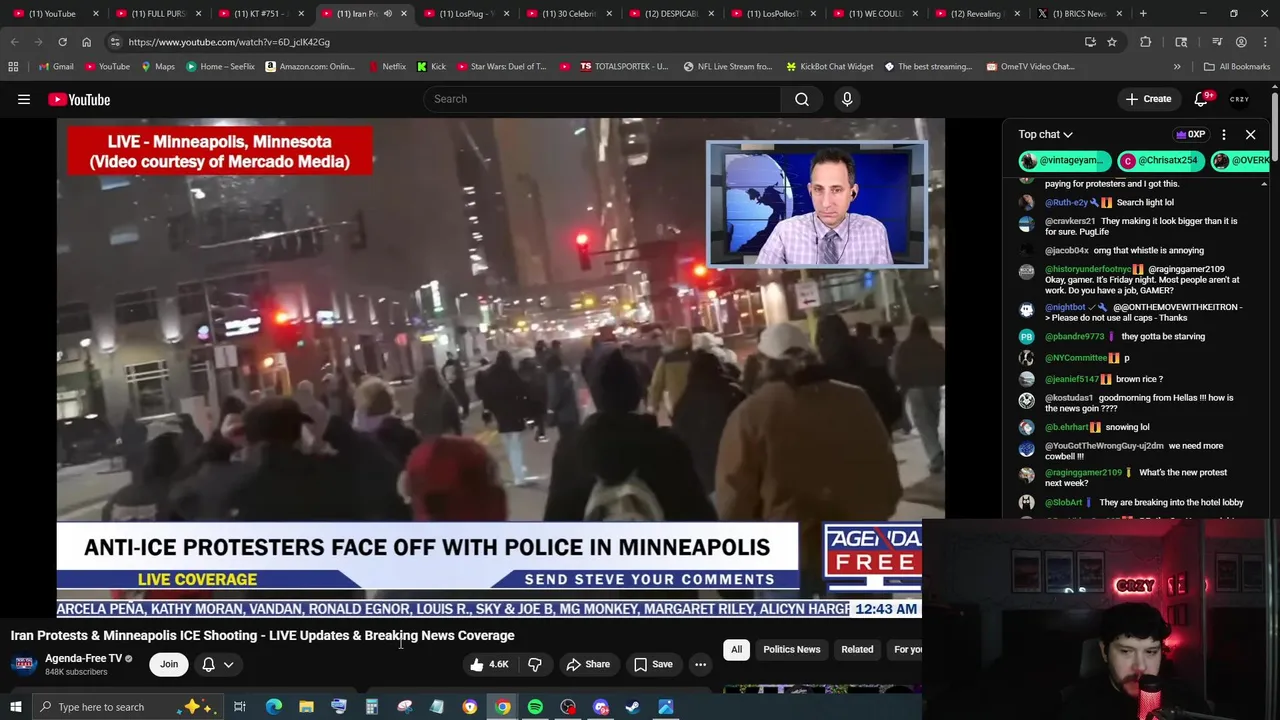Open the Agenda-Free TV channel name link
Image resolution: width=1280 pixels, height=720 pixels.
(83, 658)
